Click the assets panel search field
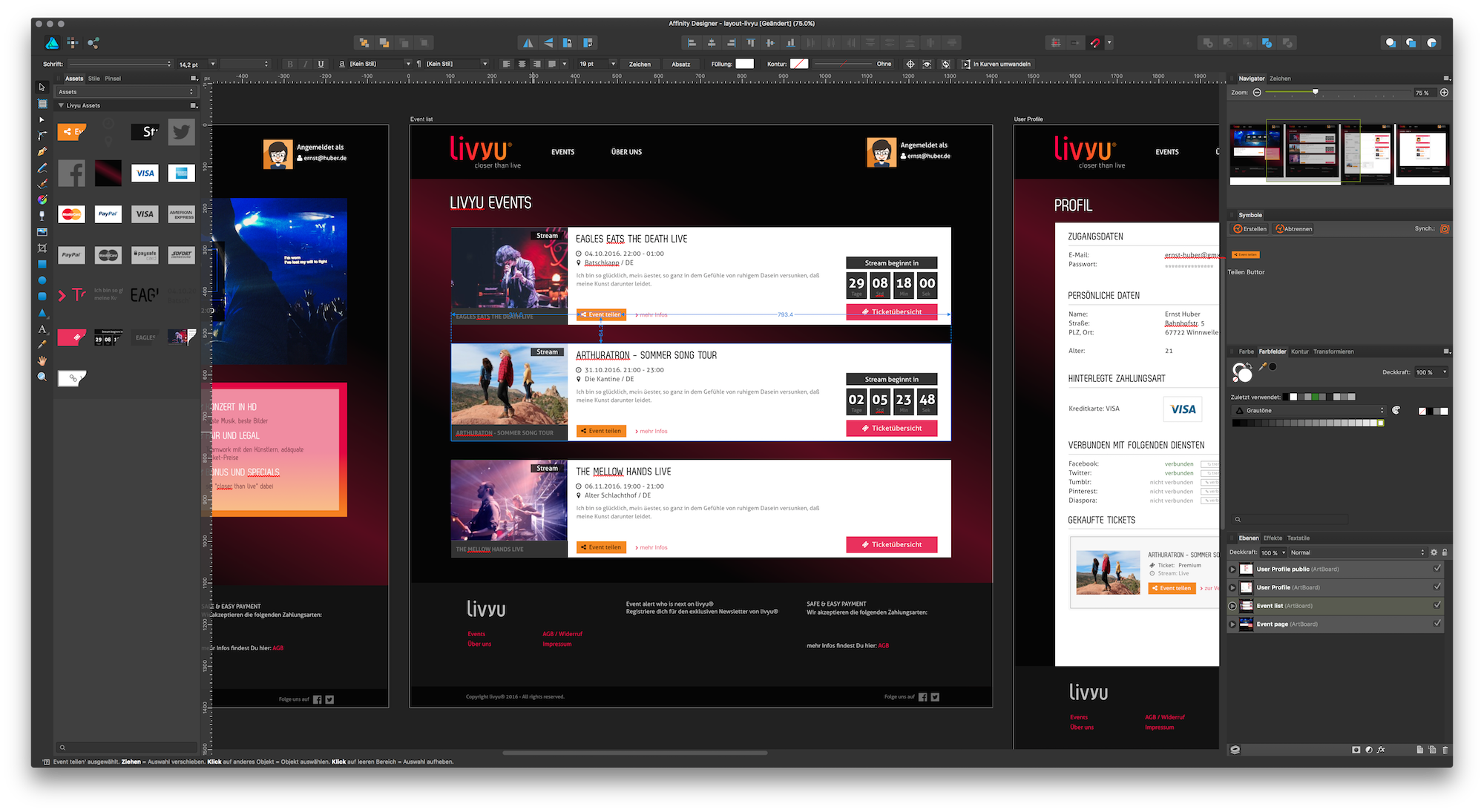 pyautogui.click(x=125, y=747)
